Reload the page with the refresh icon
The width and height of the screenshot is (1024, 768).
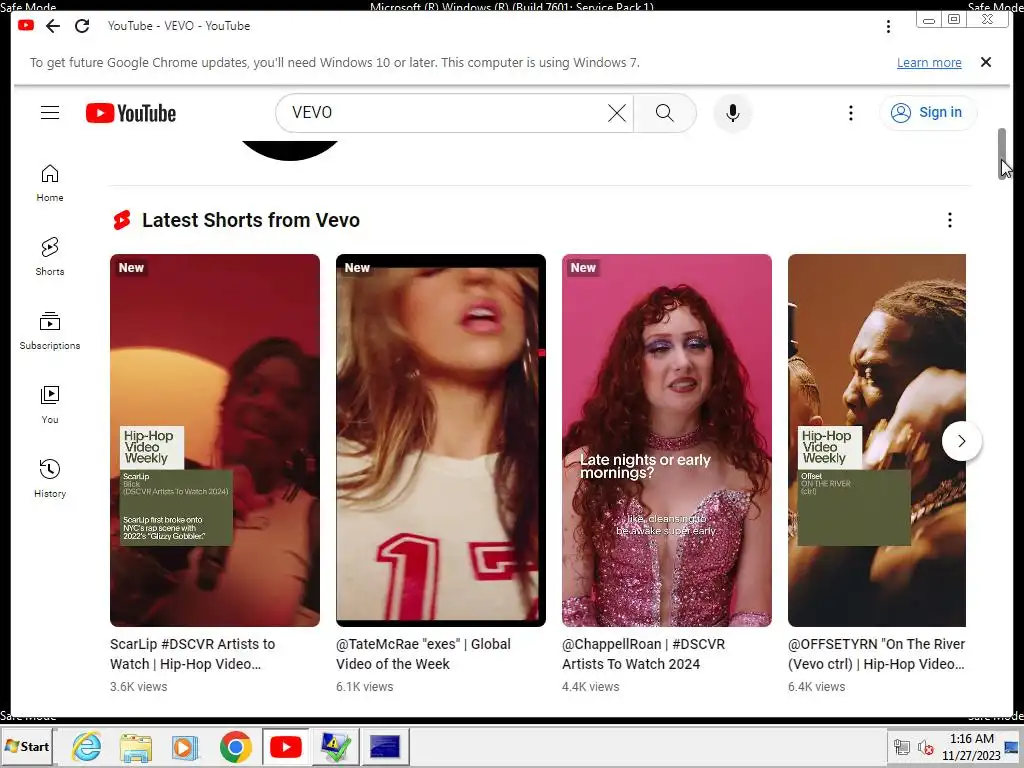[x=82, y=26]
